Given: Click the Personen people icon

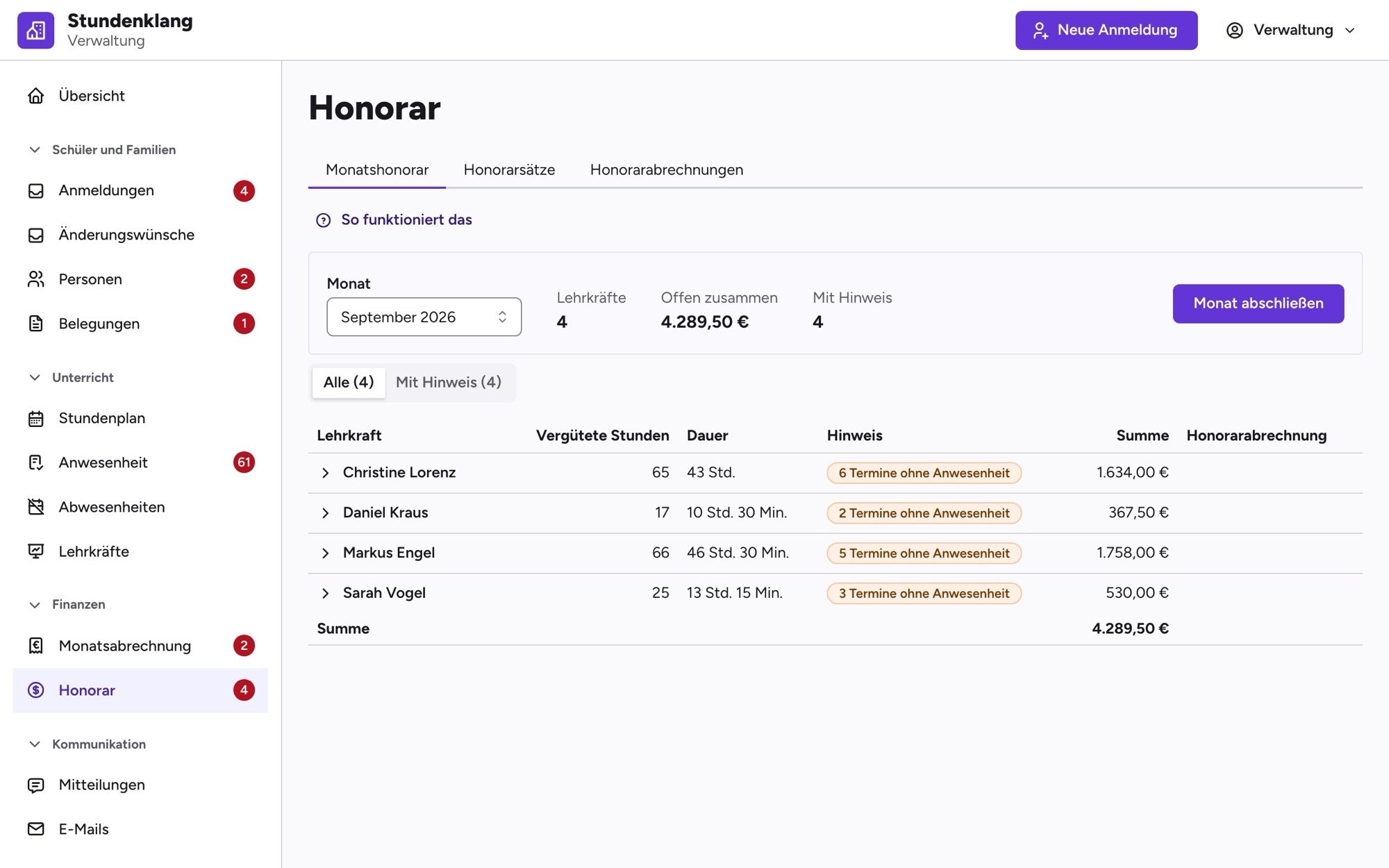Looking at the screenshot, I should point(35,279).
